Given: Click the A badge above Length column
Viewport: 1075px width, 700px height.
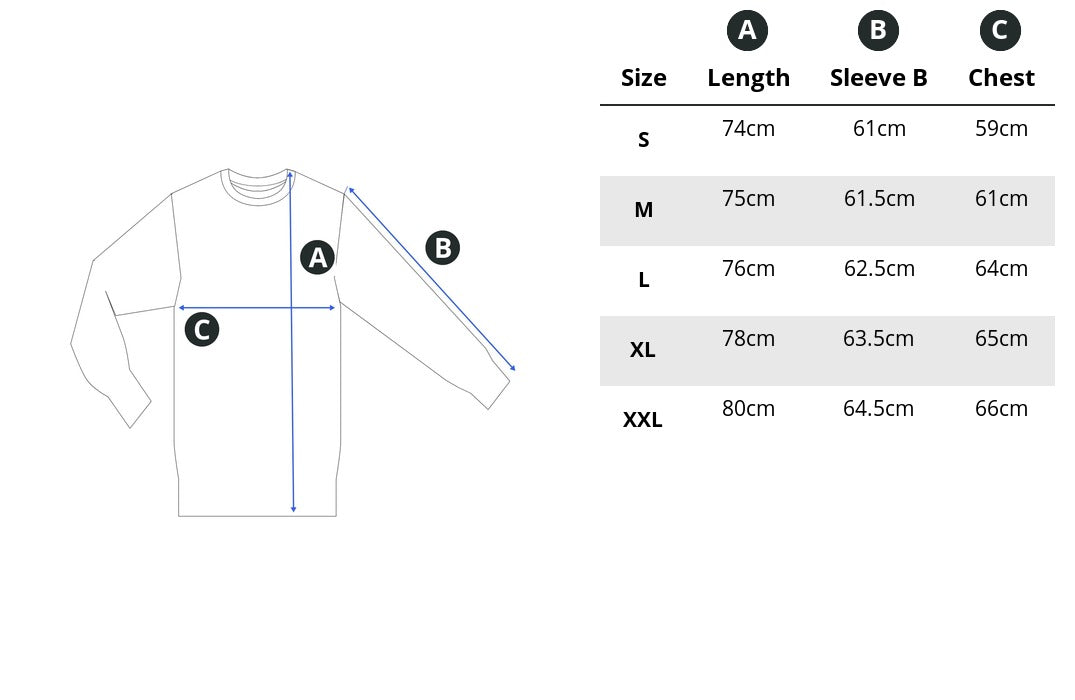Looking at the screenshot, I should [747, 31].
